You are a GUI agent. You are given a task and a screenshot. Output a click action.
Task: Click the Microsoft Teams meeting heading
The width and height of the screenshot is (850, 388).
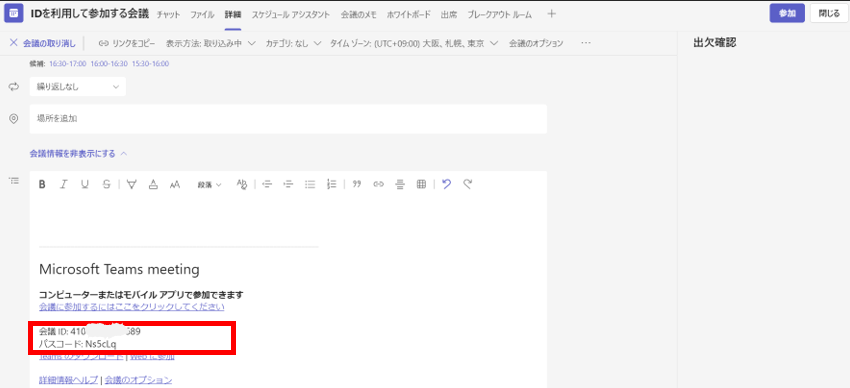pos(119,269)
